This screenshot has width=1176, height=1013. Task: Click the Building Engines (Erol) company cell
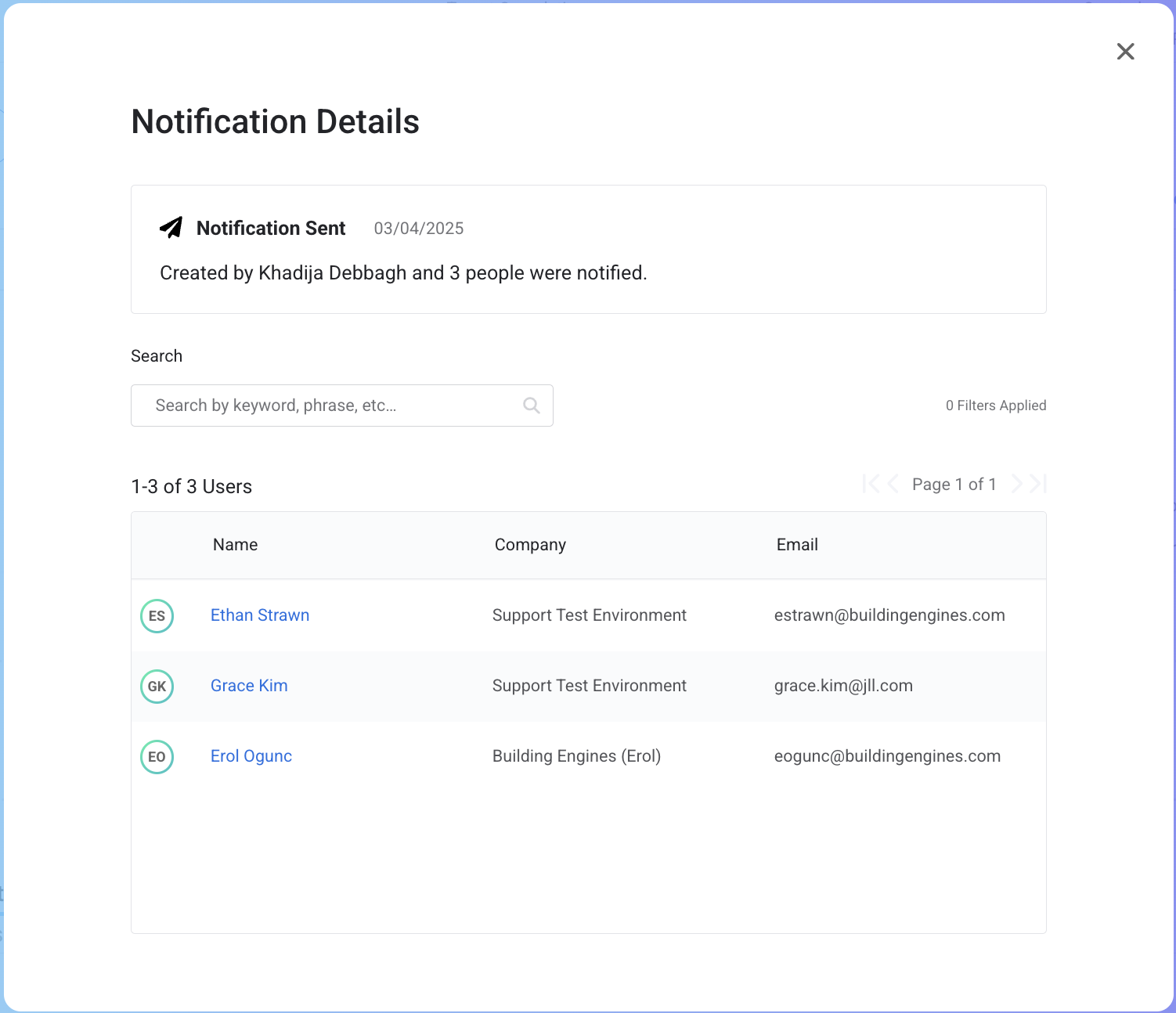pos(576,756)
